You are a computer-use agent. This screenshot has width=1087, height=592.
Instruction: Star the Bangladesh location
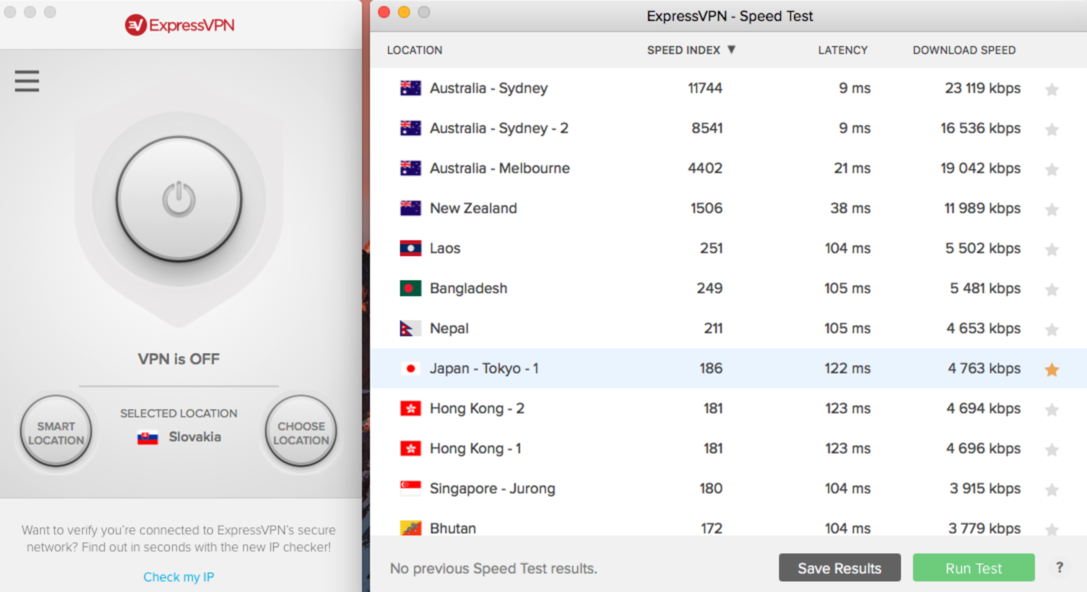pyautogui.click(x=1052, y=290)
